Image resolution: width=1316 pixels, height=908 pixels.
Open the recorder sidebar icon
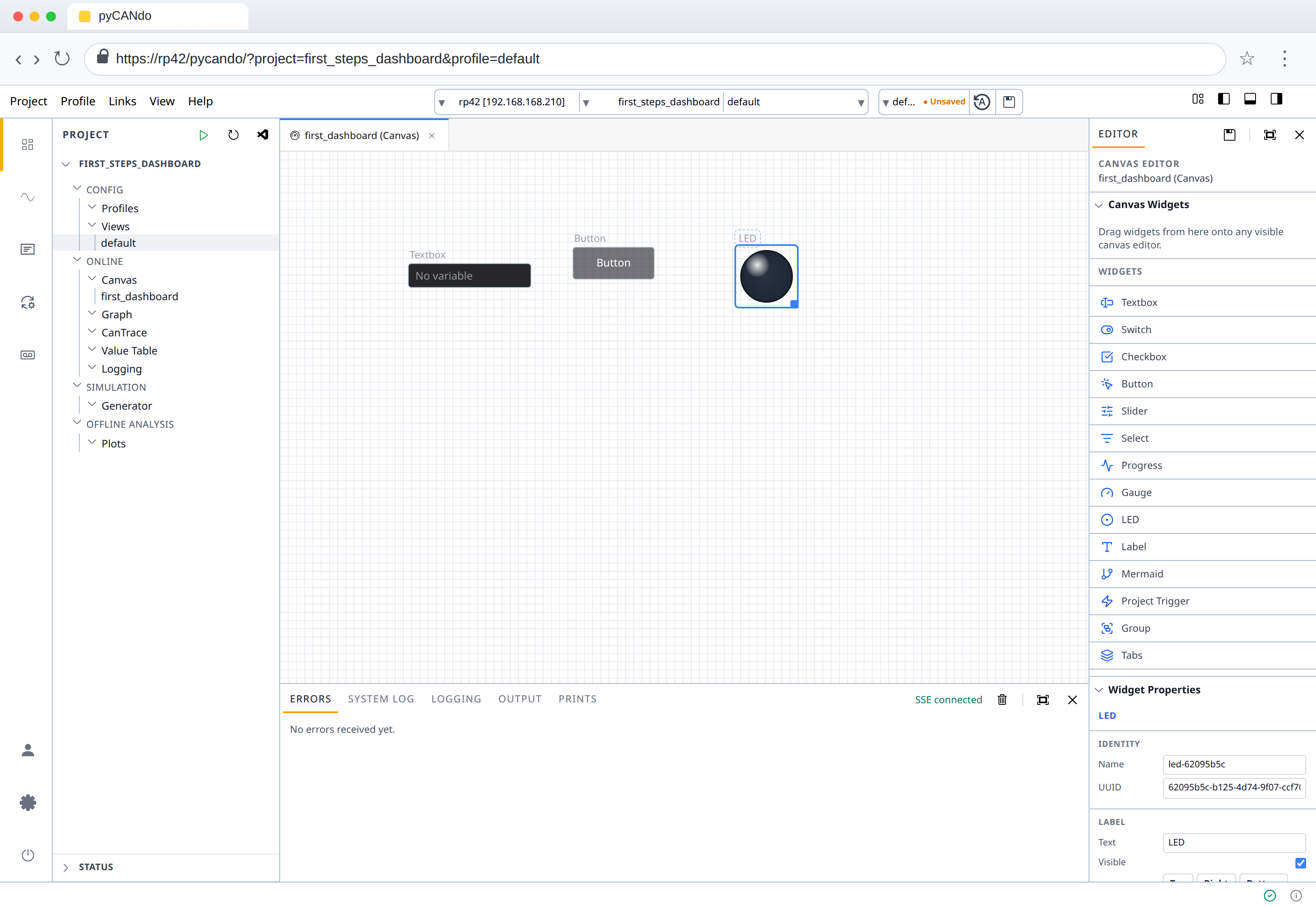27,355
